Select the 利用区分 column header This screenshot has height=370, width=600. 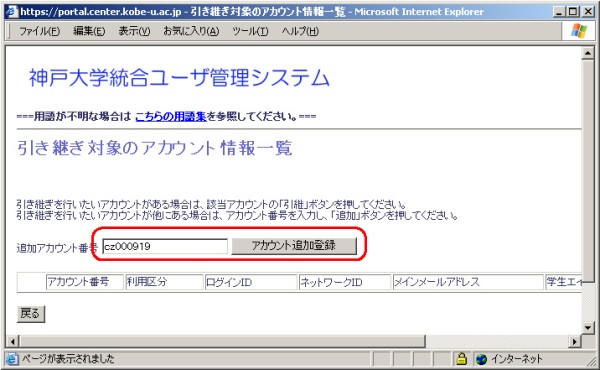tap(164, 282)
